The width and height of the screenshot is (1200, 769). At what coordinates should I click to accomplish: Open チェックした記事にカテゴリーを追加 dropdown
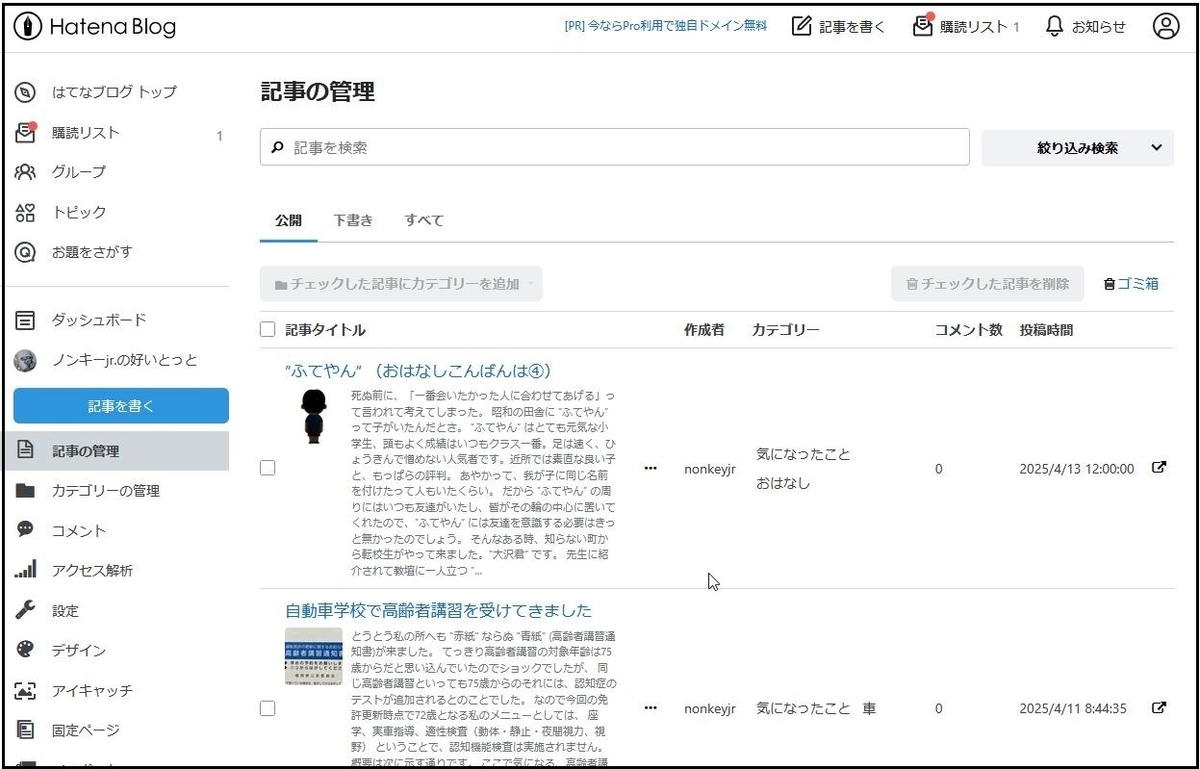401,284
